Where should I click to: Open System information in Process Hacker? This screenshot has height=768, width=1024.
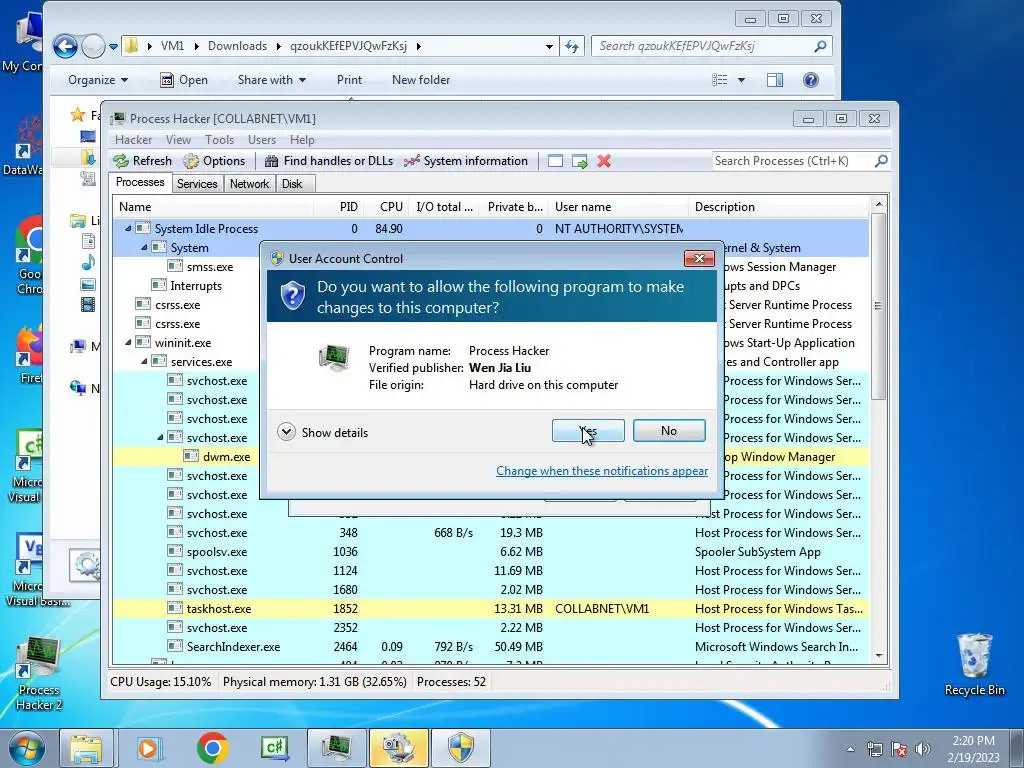pyautogui.click(x=466, y=161)
